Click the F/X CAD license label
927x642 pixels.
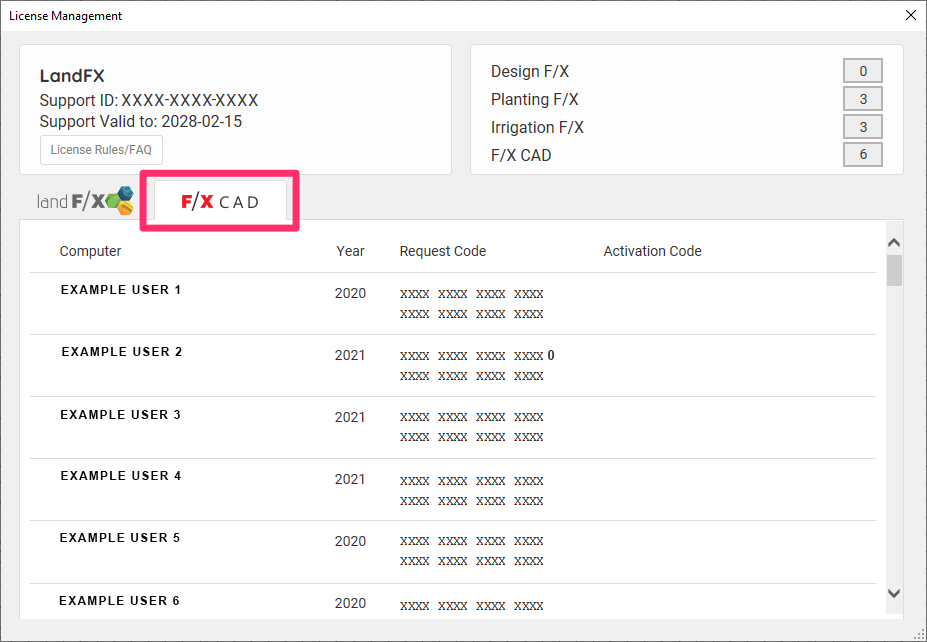(521, 155)
